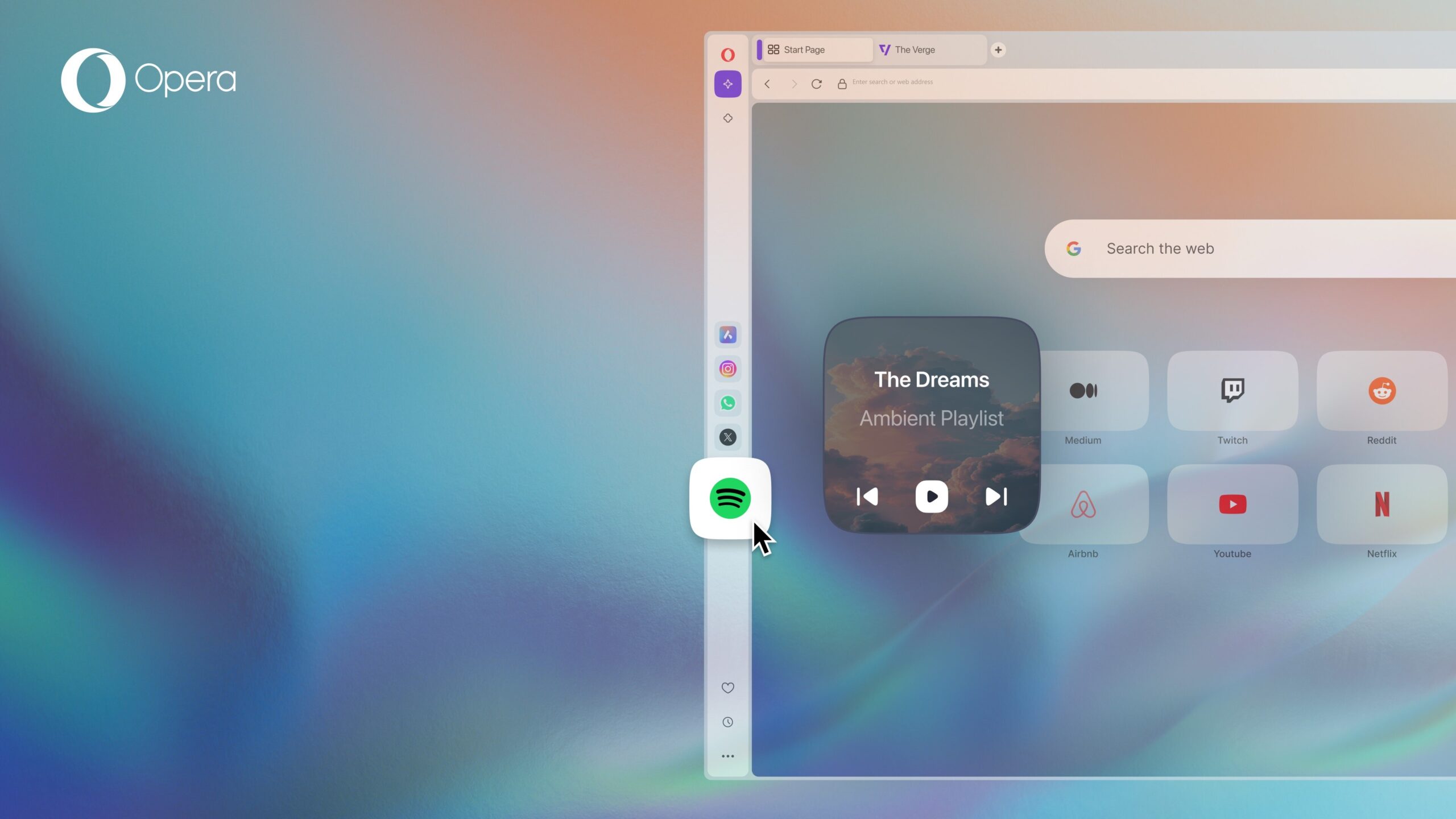Click the favorites heart icon in sidebar

pyautogui.click(x=728, y=688)
